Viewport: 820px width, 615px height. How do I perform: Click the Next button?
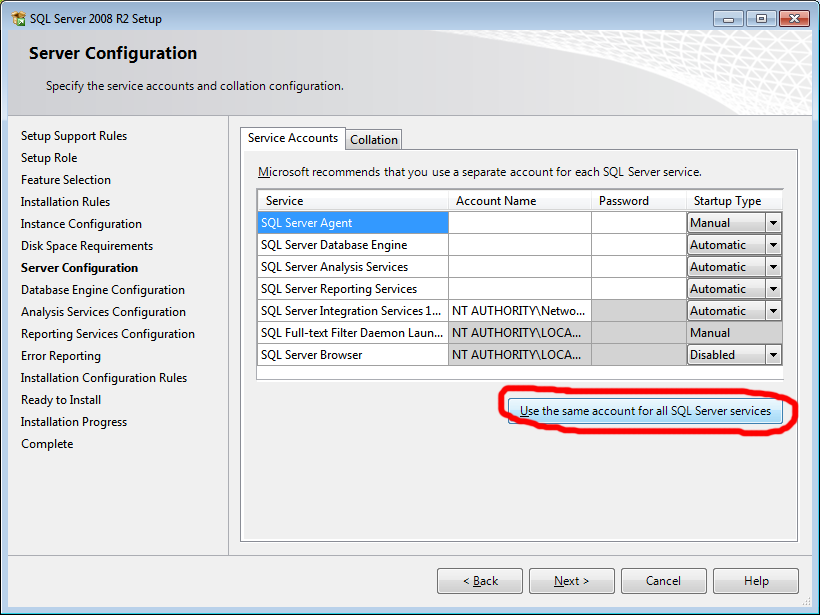[571, 581]
